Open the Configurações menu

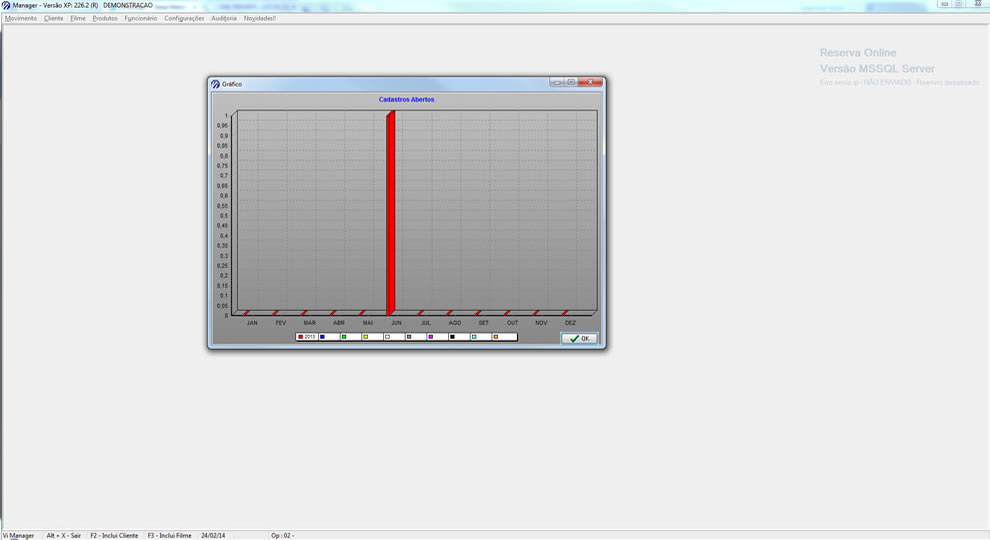pos(184,18)
